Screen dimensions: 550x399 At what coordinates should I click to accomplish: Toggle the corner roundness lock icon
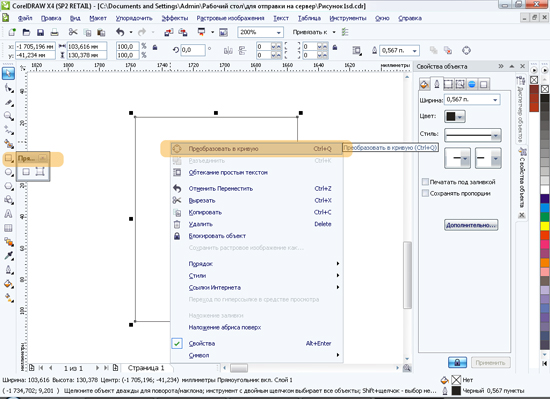[x=335, y=47]
